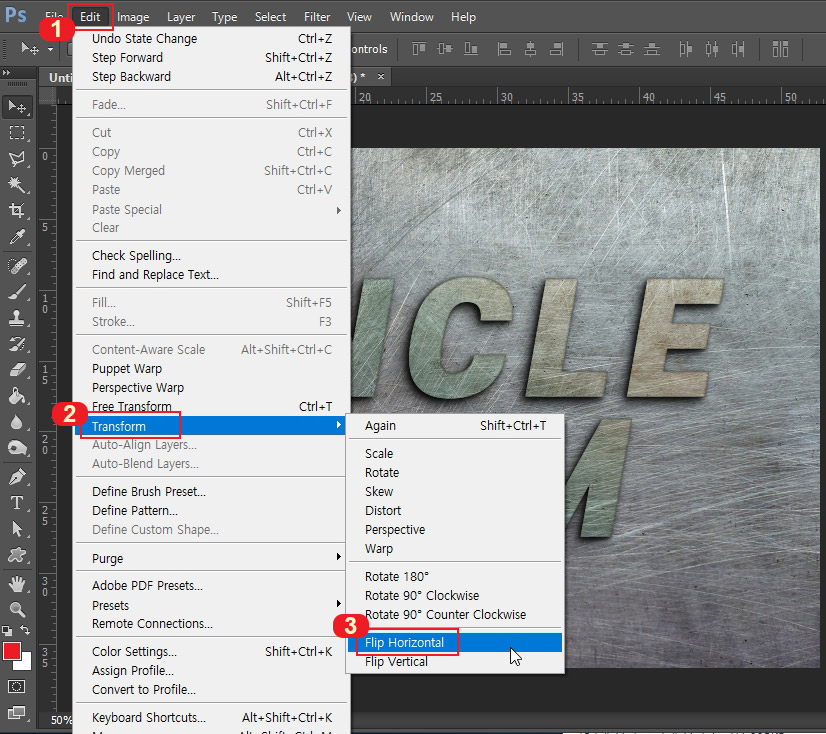Expand the Paste Special submenu
The width and height of the screenshot is (826, 734).
(211, 210)
